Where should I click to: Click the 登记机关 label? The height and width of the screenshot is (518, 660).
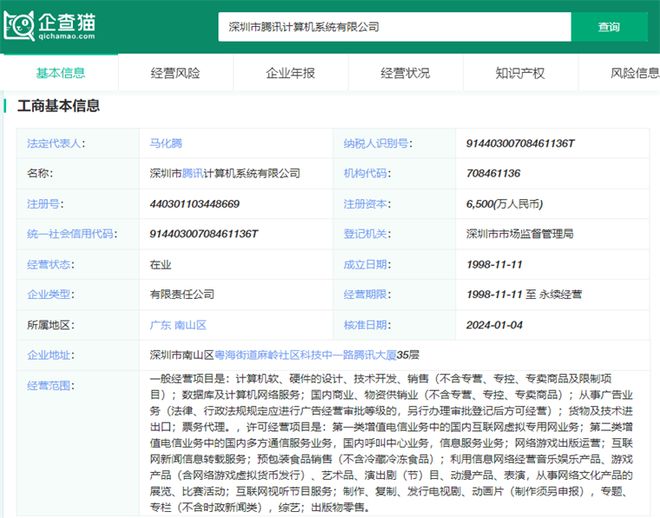pyautogui.click(x=367, y=234)
